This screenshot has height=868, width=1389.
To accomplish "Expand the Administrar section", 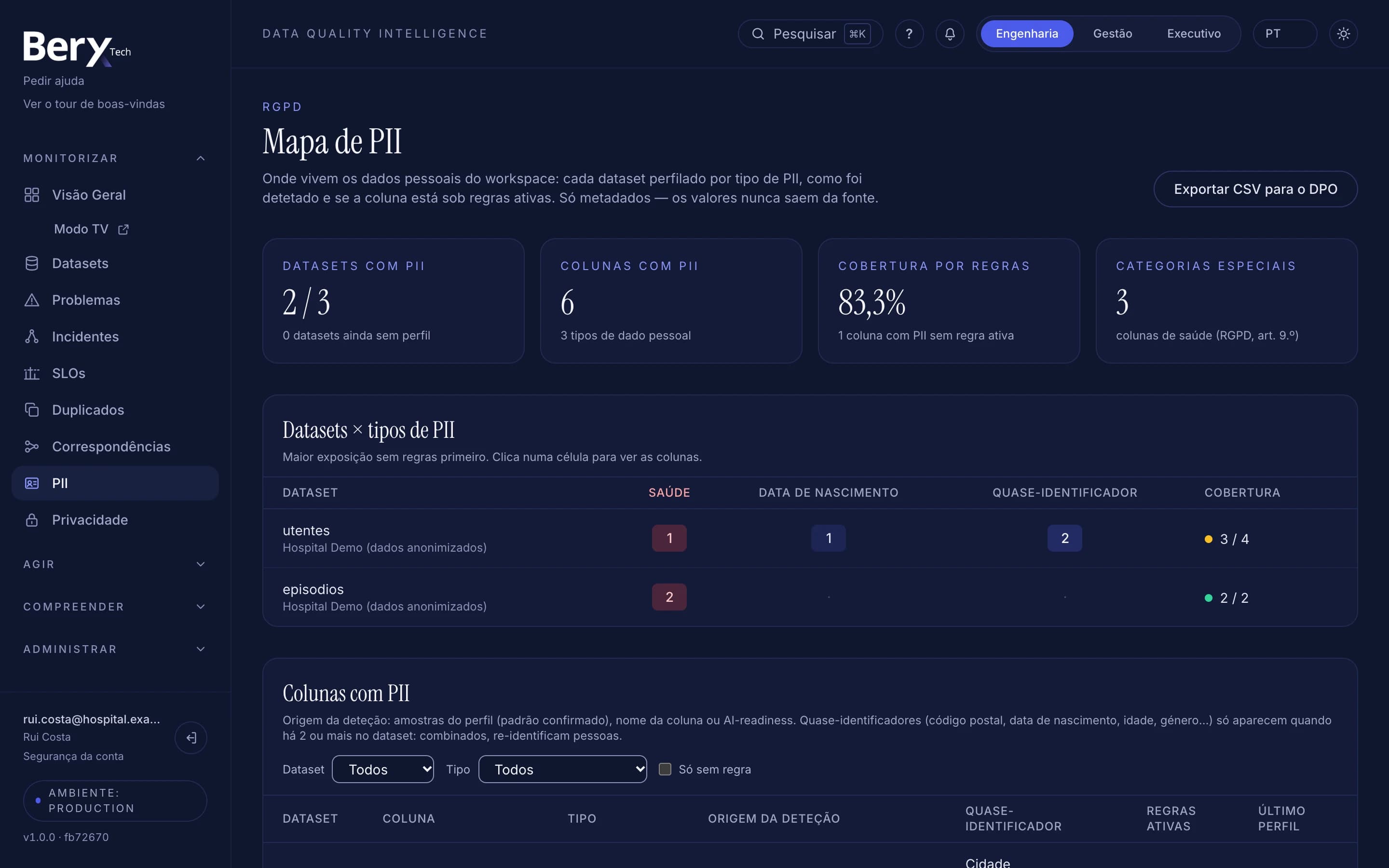I will (x=114, y=649).
